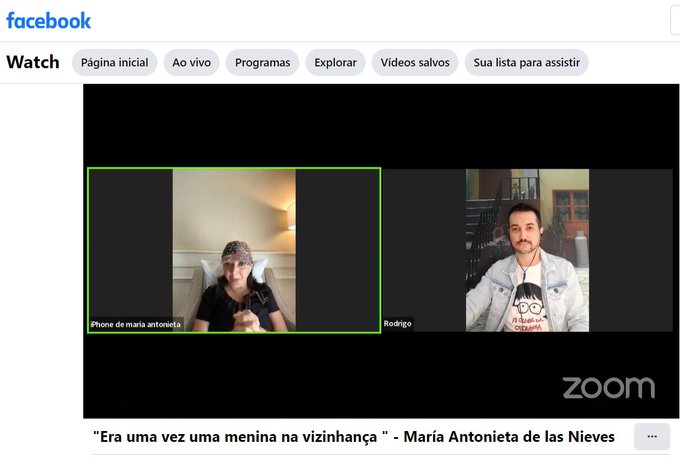The height and width of the screenshot is (457, 680).
Task: Open Sua lista para assistir
Action: [526, 62]
